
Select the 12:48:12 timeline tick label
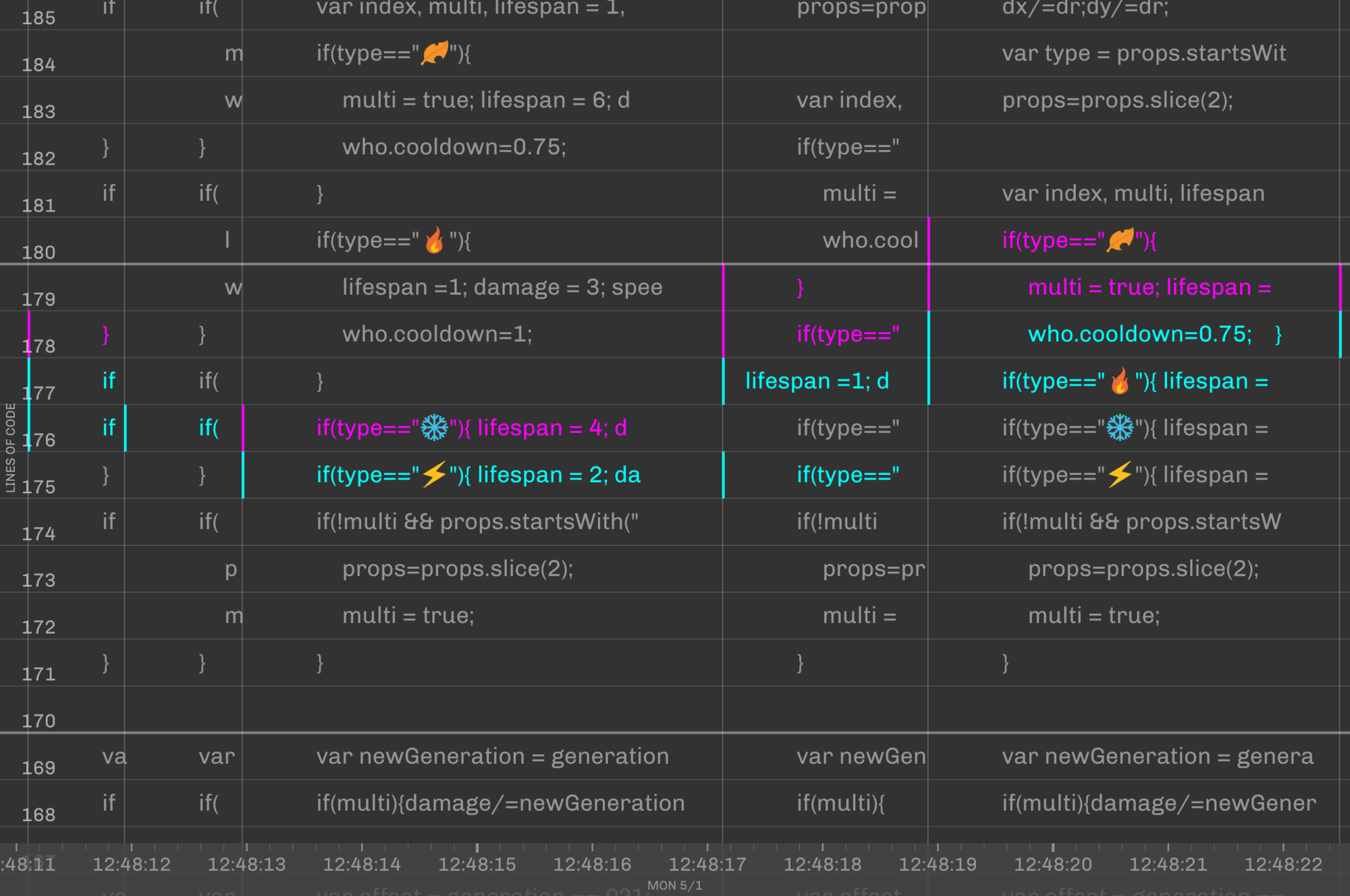coord(132,864)
